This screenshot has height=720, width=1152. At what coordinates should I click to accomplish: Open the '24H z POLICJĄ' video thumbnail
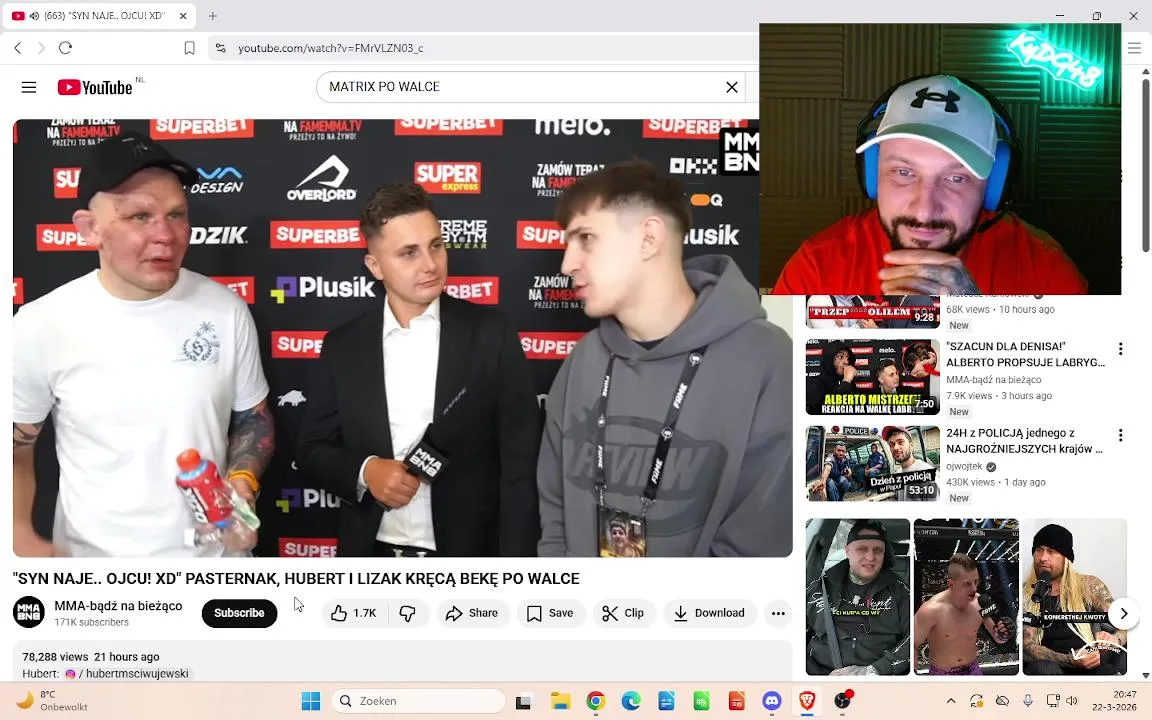pos(872,464)
